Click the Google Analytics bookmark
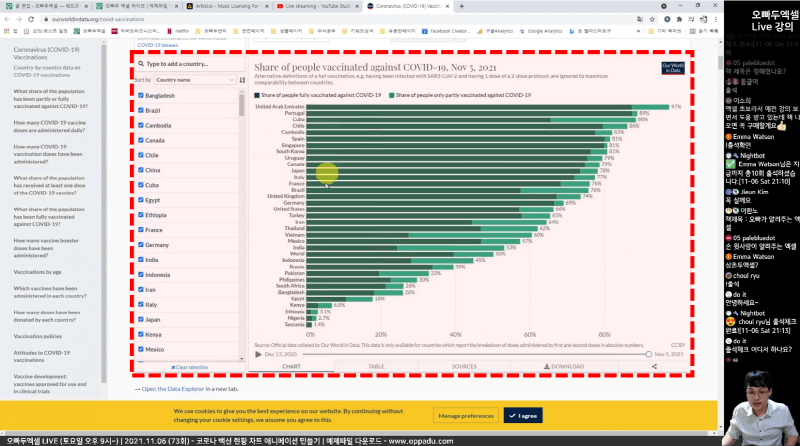The height and width of the screenshot is (446, 800). point(543,31)
